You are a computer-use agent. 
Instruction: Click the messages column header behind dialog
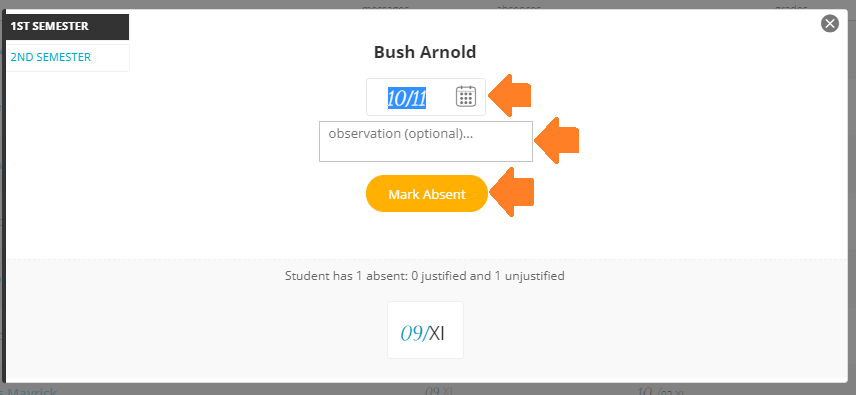pos(385,7)
